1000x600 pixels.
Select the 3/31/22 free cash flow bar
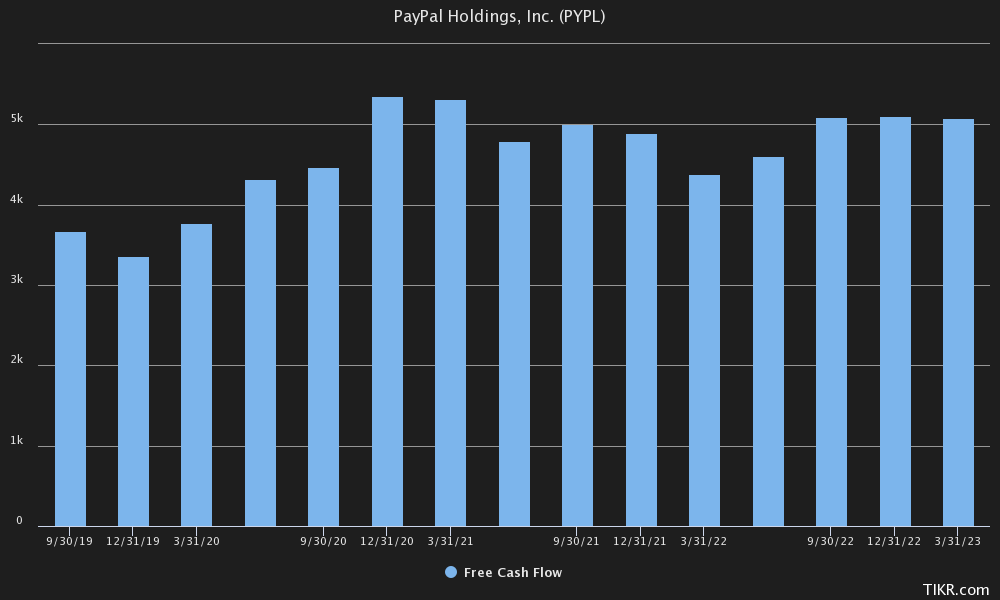tap(704, 351)
